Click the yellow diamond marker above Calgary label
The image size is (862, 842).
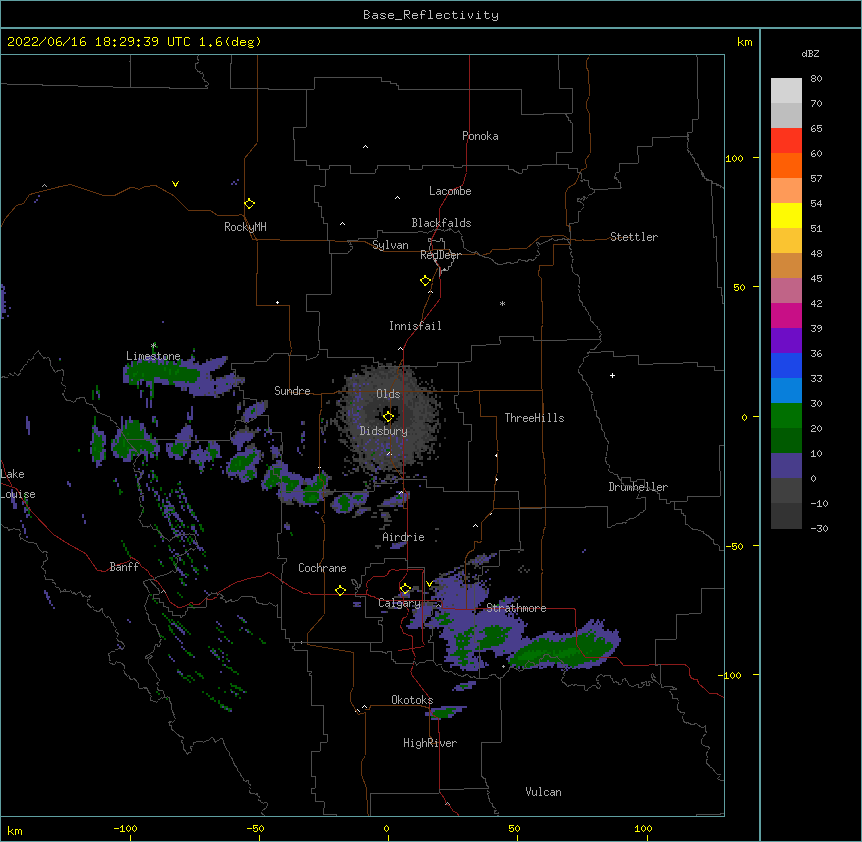point(405,589)
